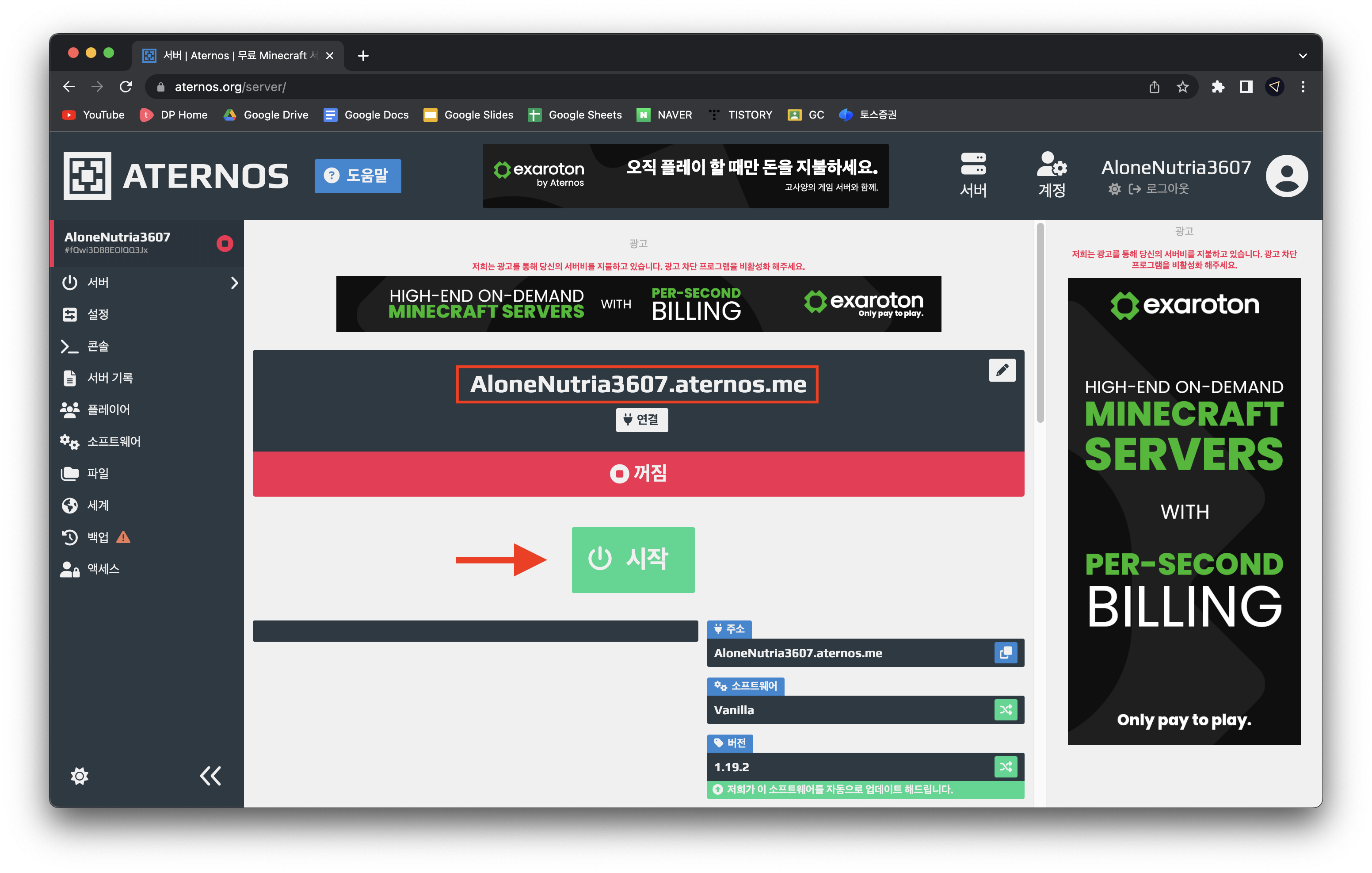This screenshot has width=1372, height=873.
Task: Click the Aternos logo icon
Action: point(87,176)
